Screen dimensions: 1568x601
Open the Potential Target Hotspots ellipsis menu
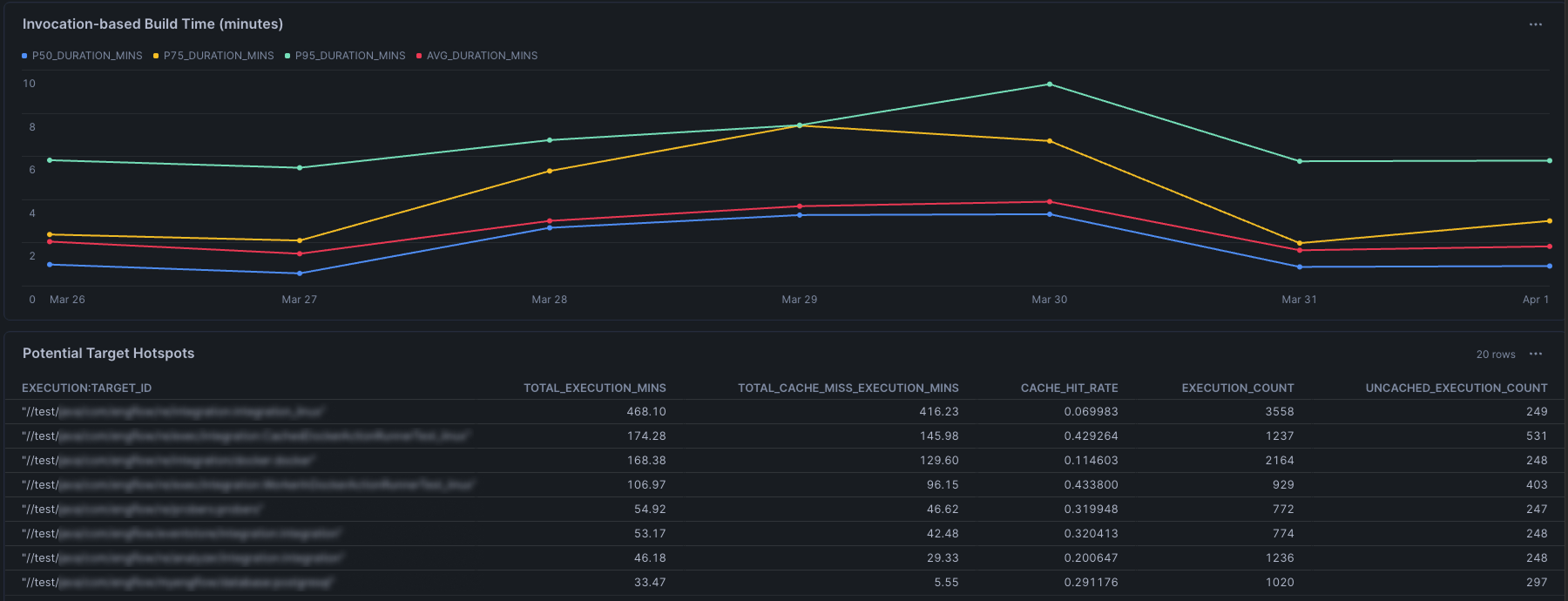pyautogui.click(x=1535, y=354)
